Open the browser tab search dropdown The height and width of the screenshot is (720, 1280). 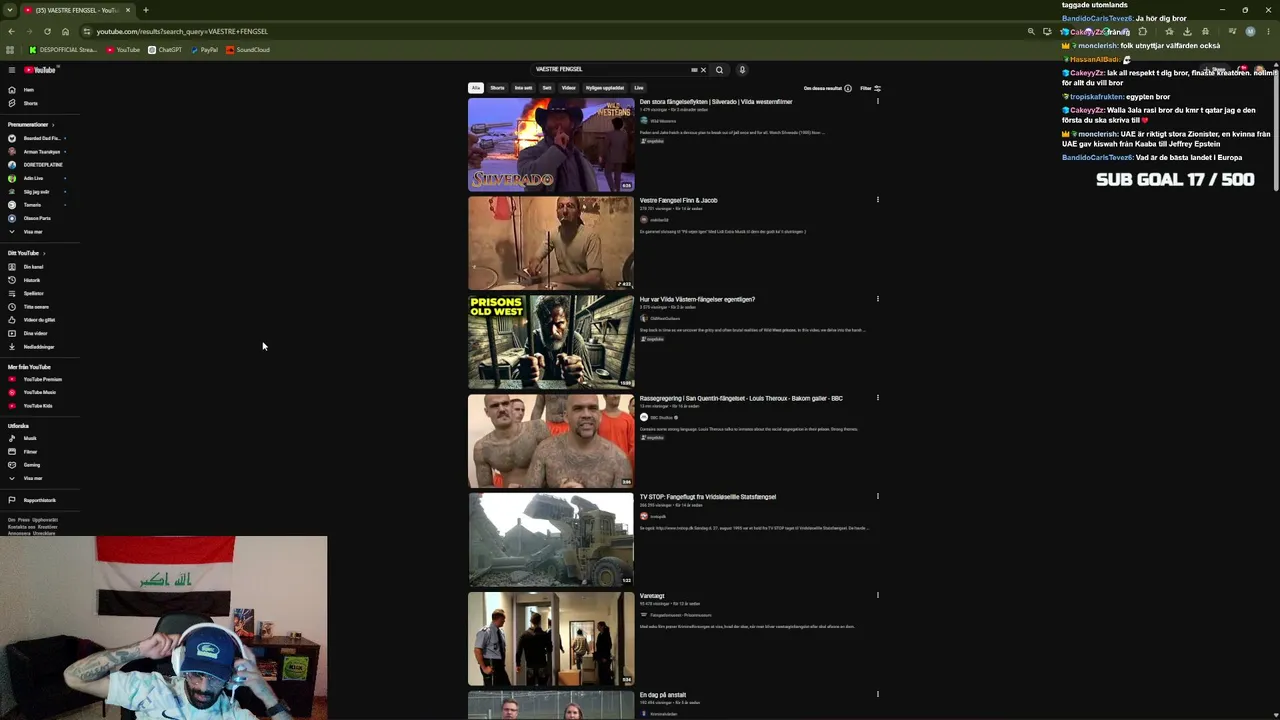pos(10,10)
